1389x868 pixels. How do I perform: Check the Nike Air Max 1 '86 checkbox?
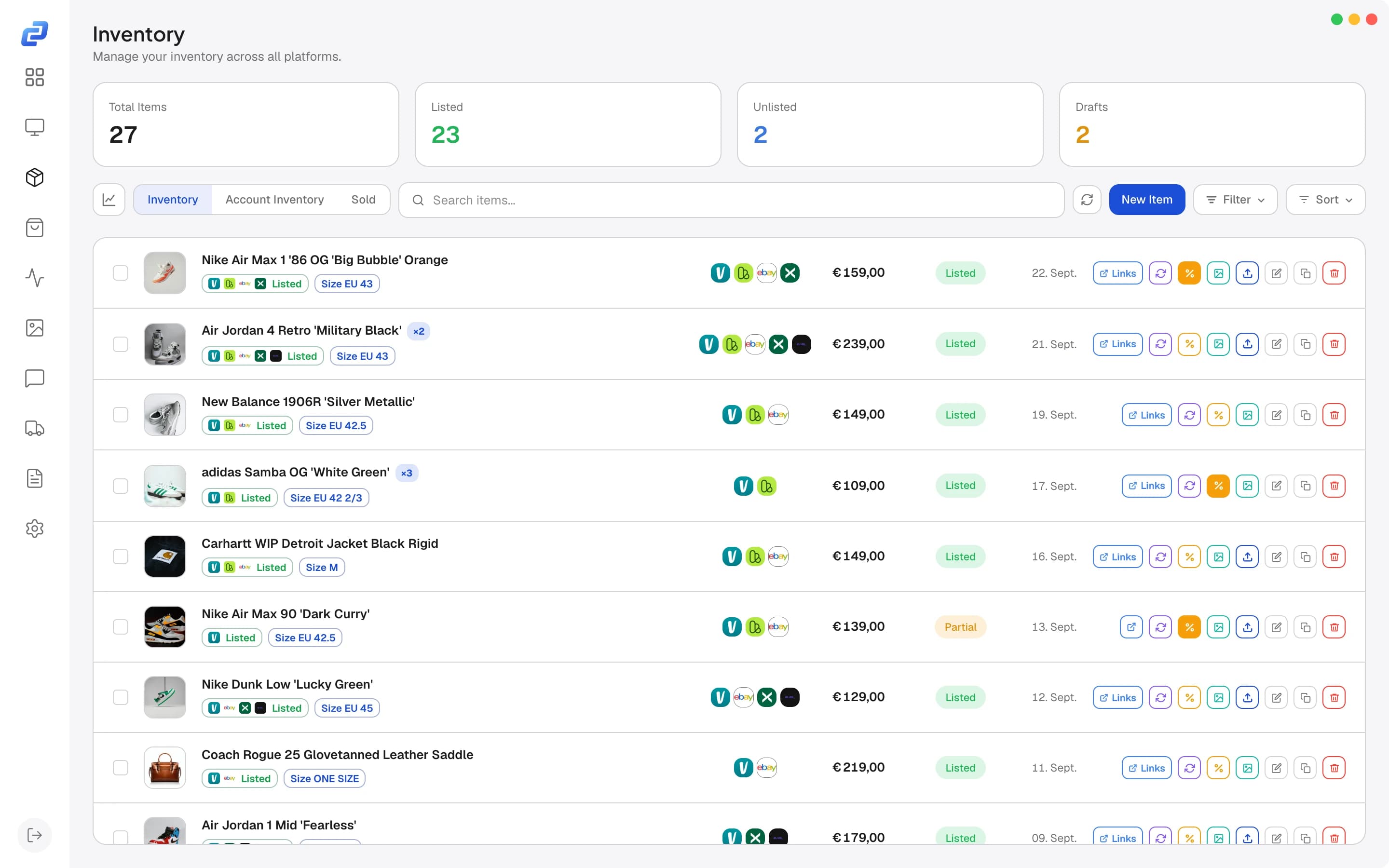click(121, 273)
